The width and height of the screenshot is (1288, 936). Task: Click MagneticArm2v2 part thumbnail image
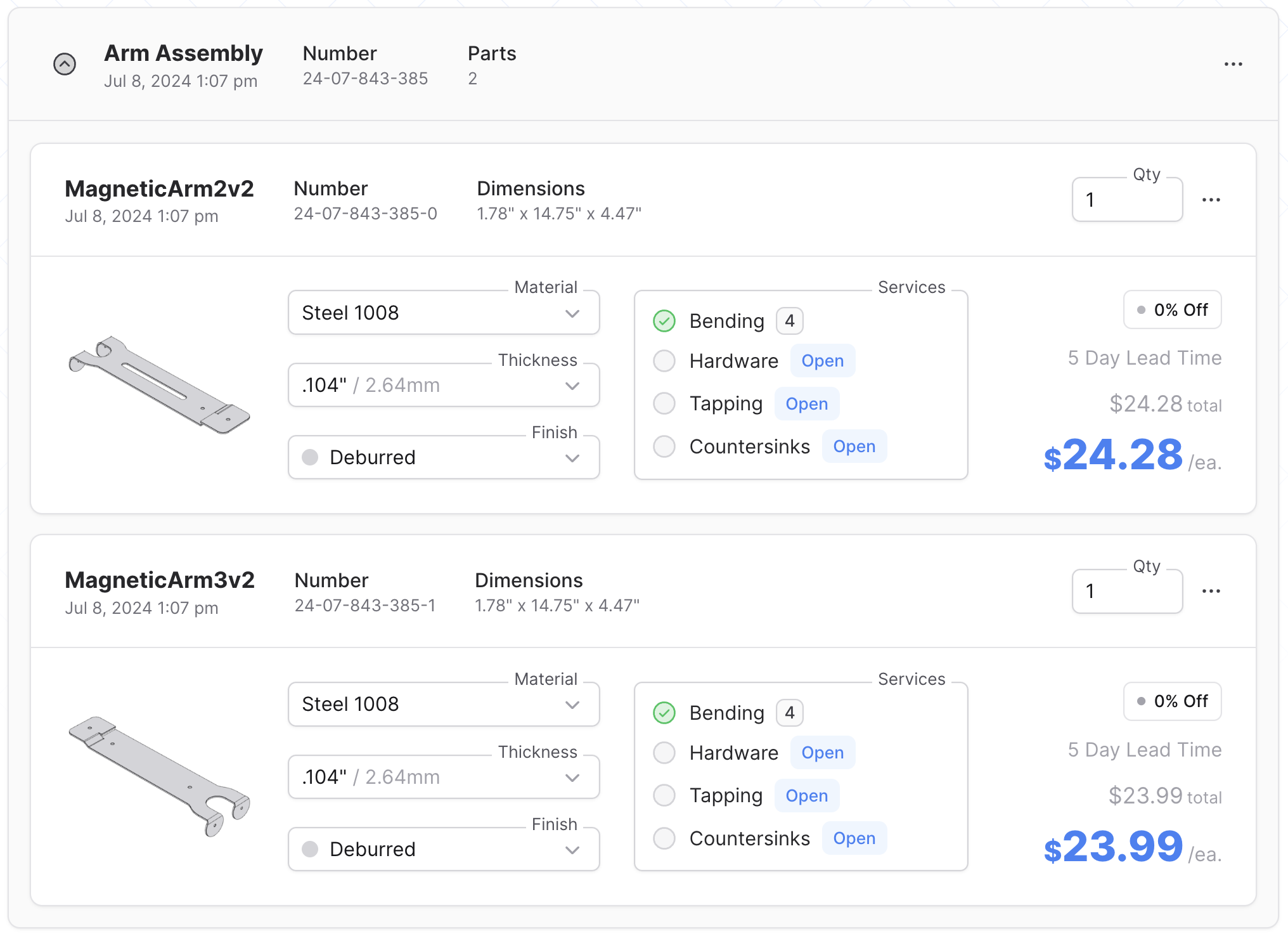[159, 385]
